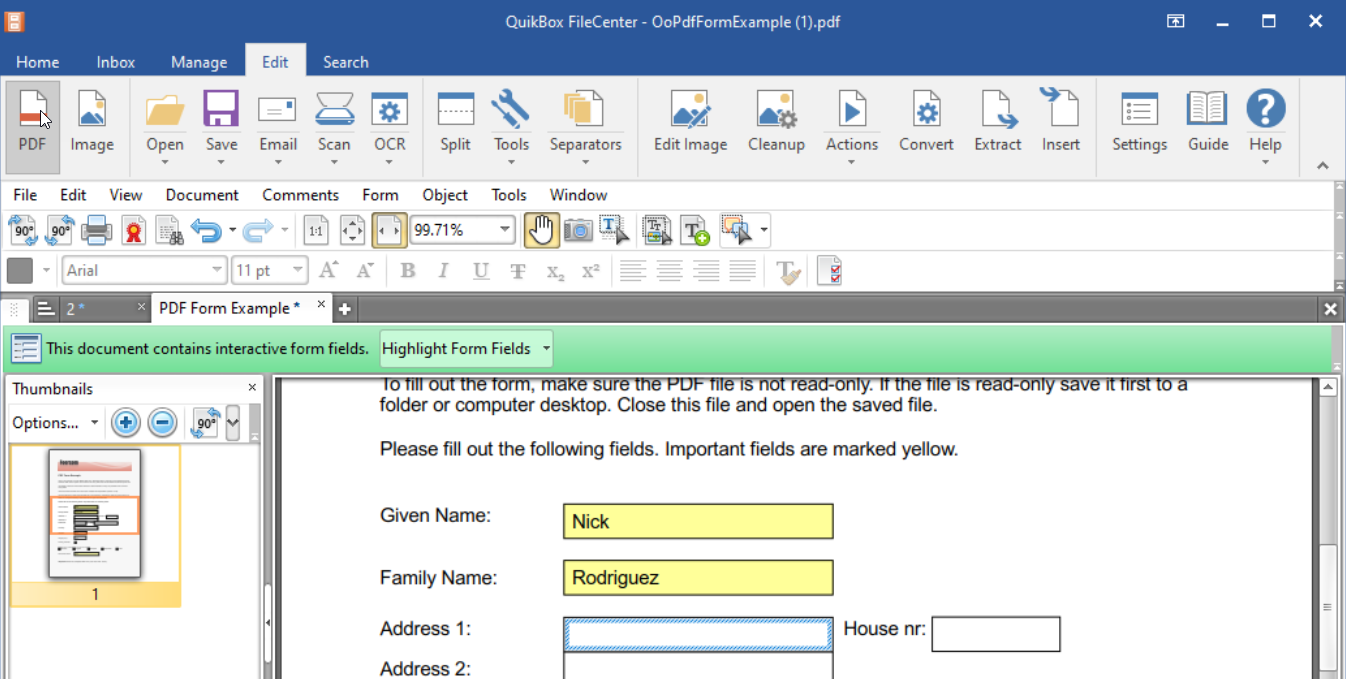Click the Print icon in the toolbar

coord(97,231)
